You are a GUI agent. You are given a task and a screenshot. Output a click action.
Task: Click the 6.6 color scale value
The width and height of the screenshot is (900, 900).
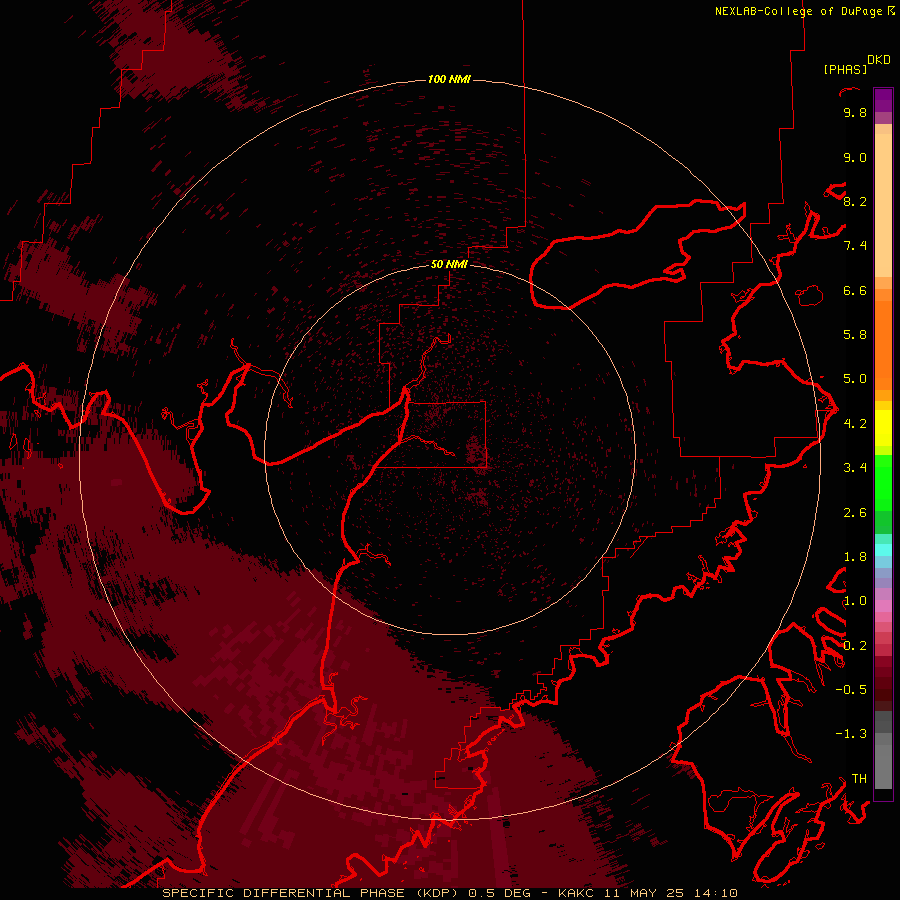coord(855,290)
